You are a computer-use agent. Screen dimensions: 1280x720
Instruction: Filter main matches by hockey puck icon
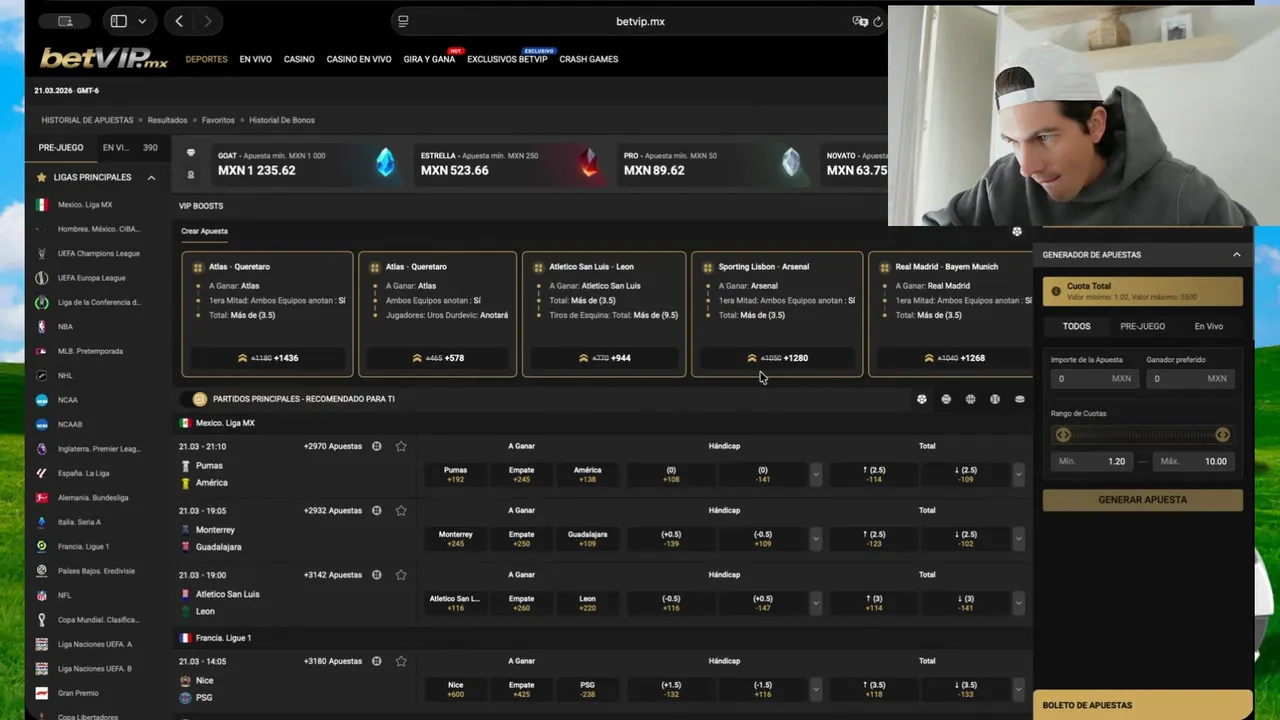[1019, 399]
